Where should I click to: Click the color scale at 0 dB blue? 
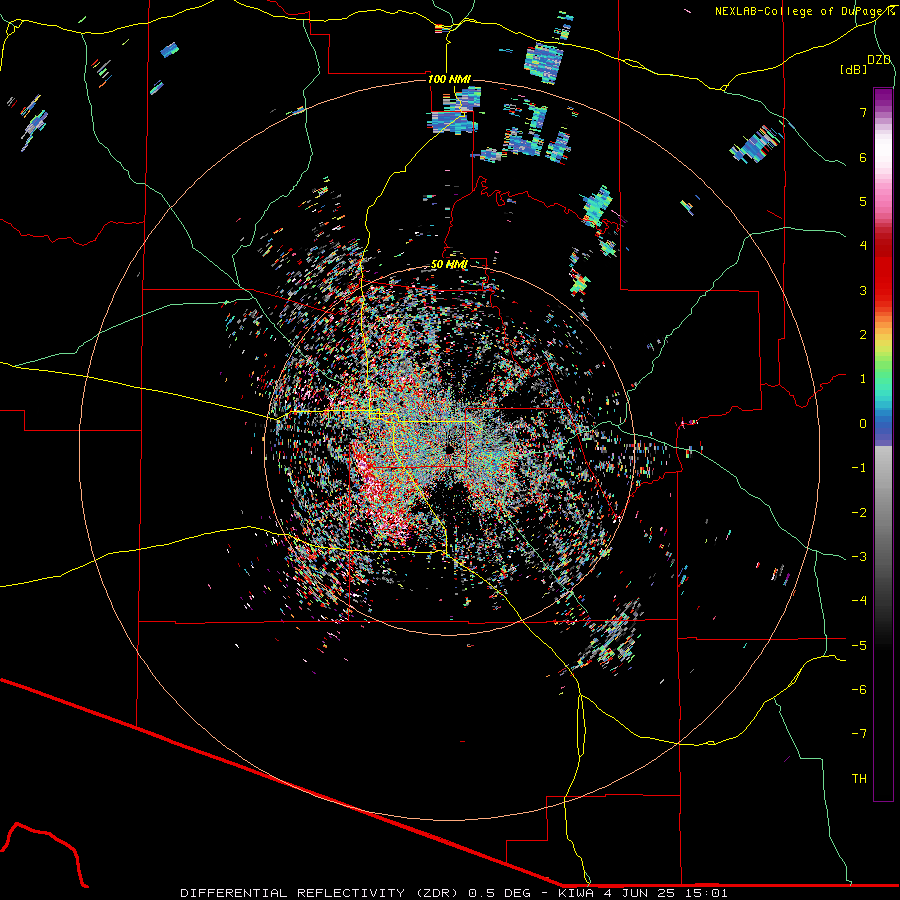pos(883,424)
